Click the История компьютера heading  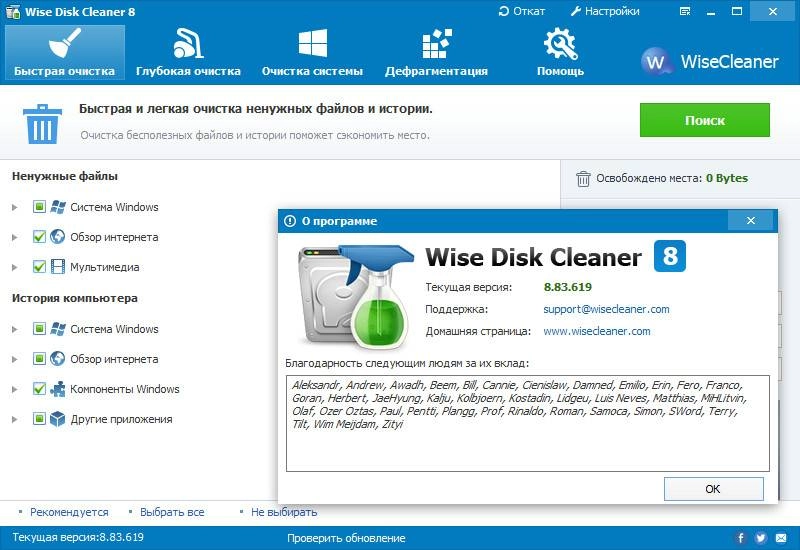point(74,298)
